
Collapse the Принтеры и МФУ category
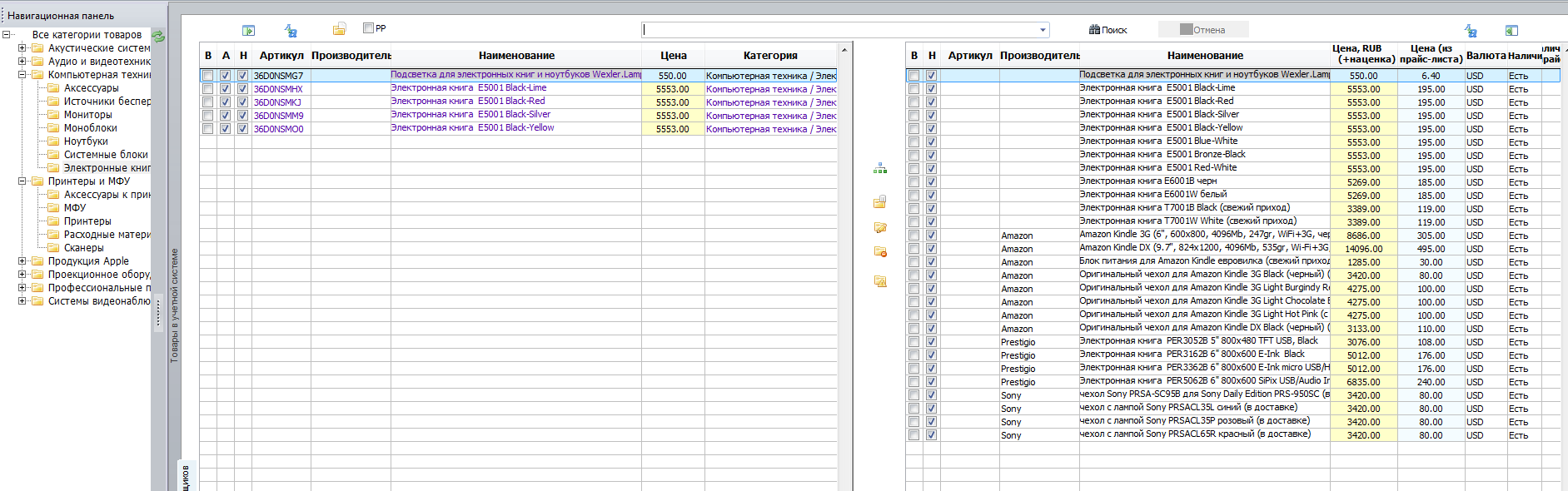pyautogui.click(x=22, y=181)
